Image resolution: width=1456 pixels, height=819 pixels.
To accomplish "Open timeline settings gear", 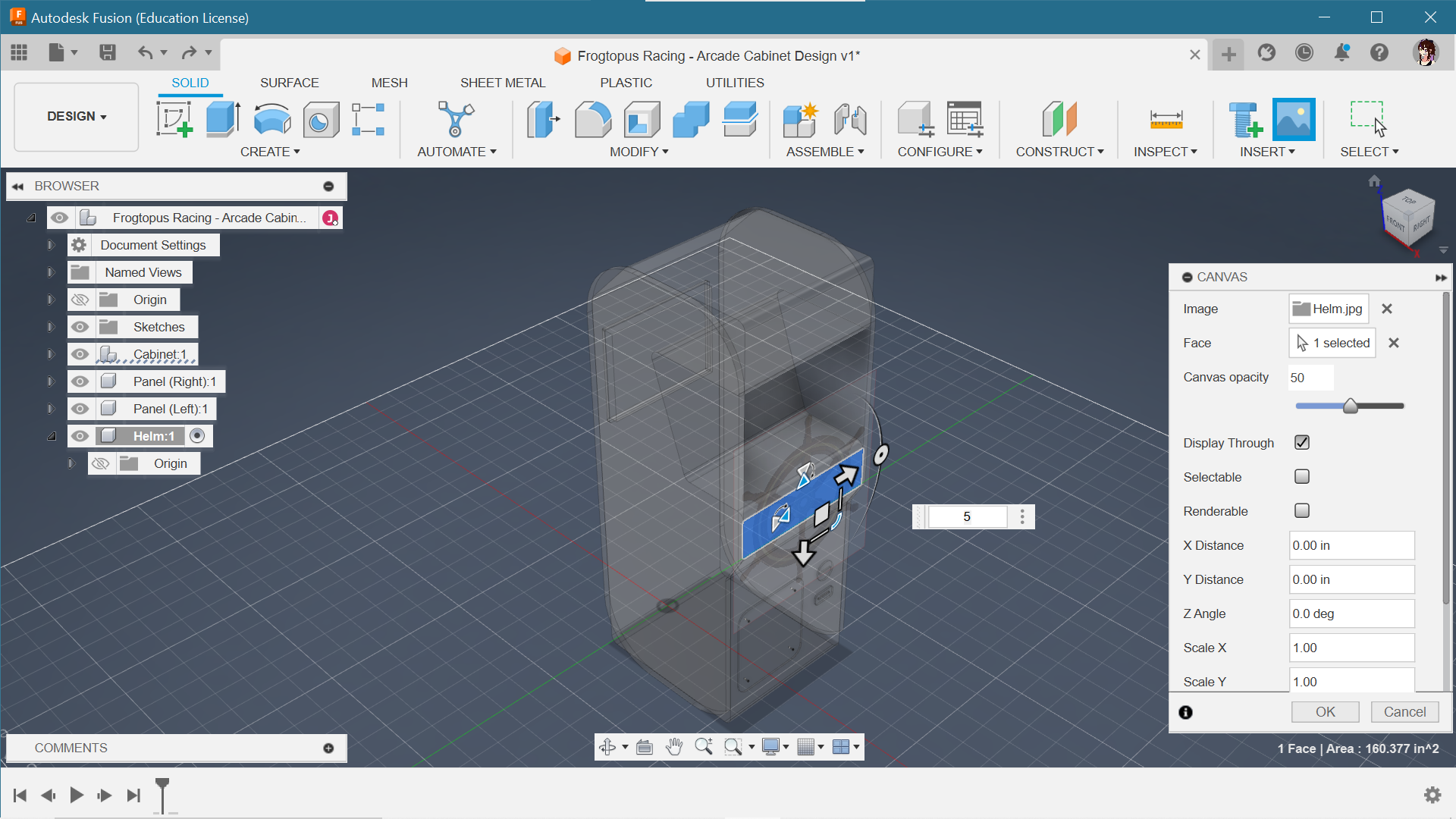I will 1432,795.
